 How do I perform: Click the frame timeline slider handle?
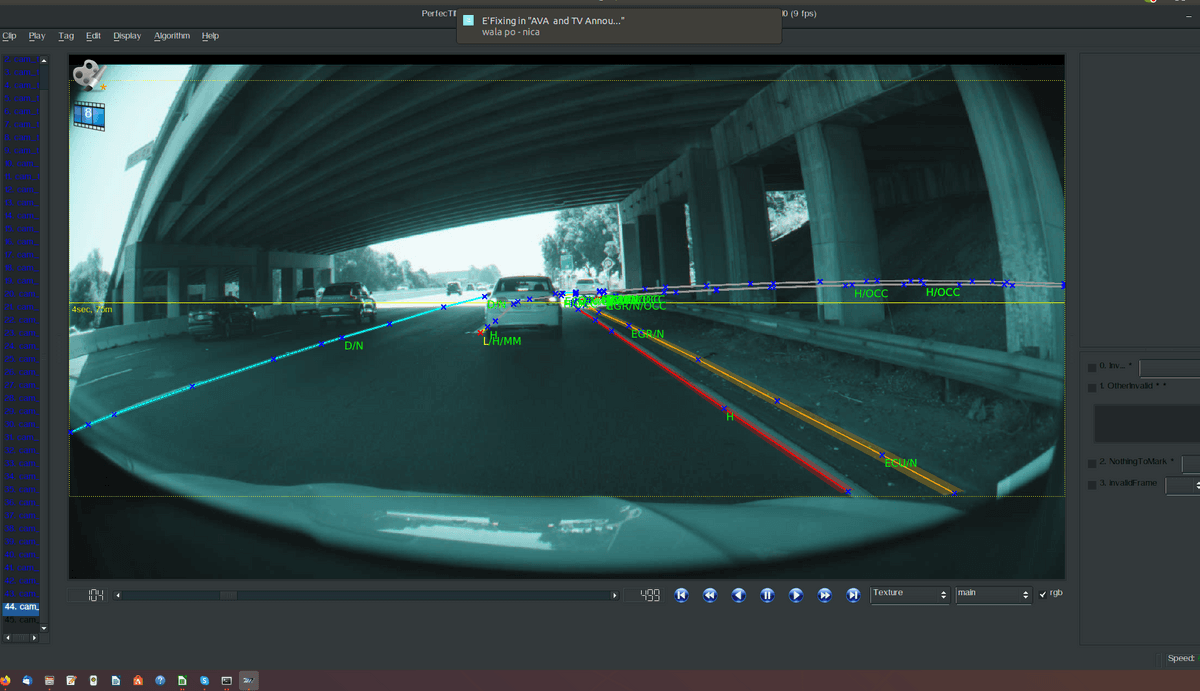[228, 595]
